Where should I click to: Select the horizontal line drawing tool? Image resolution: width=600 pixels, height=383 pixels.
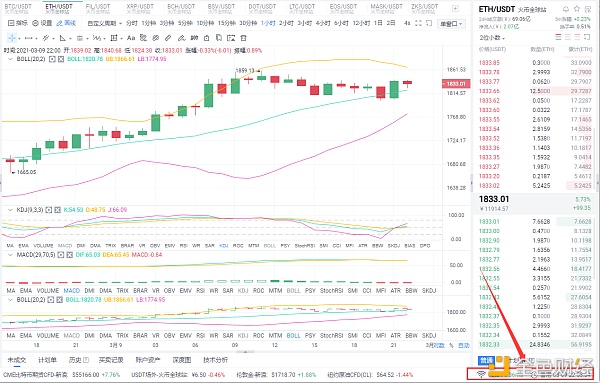[29, 38]
